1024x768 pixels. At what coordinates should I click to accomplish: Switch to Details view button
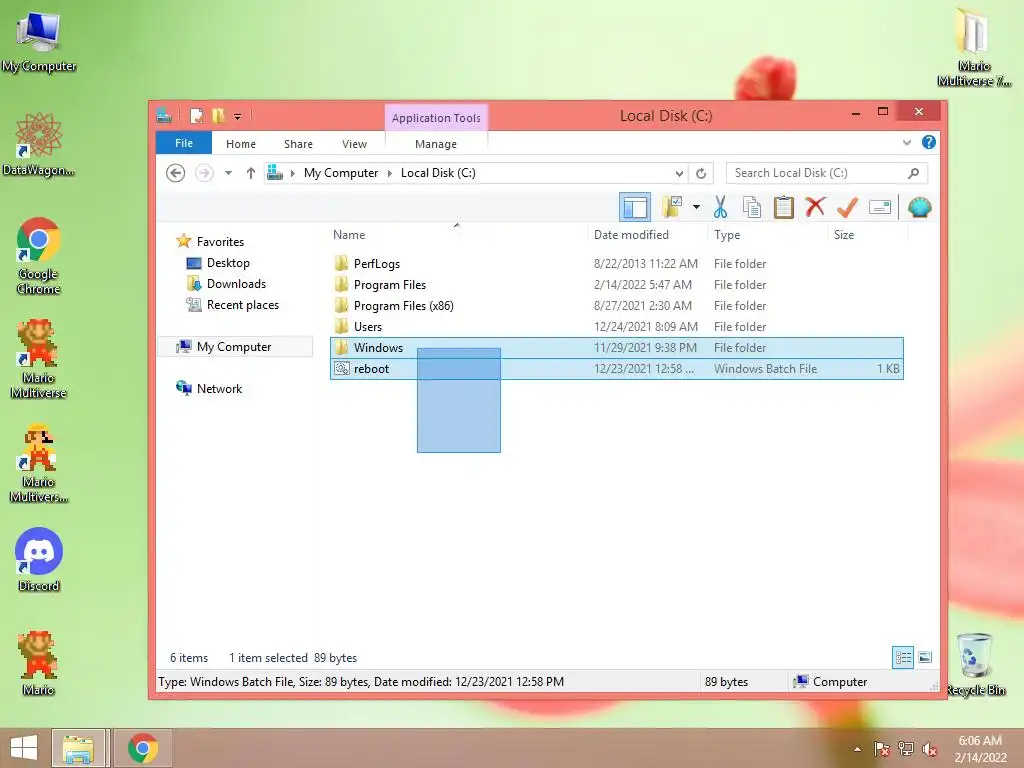click(x=903, y=657)
